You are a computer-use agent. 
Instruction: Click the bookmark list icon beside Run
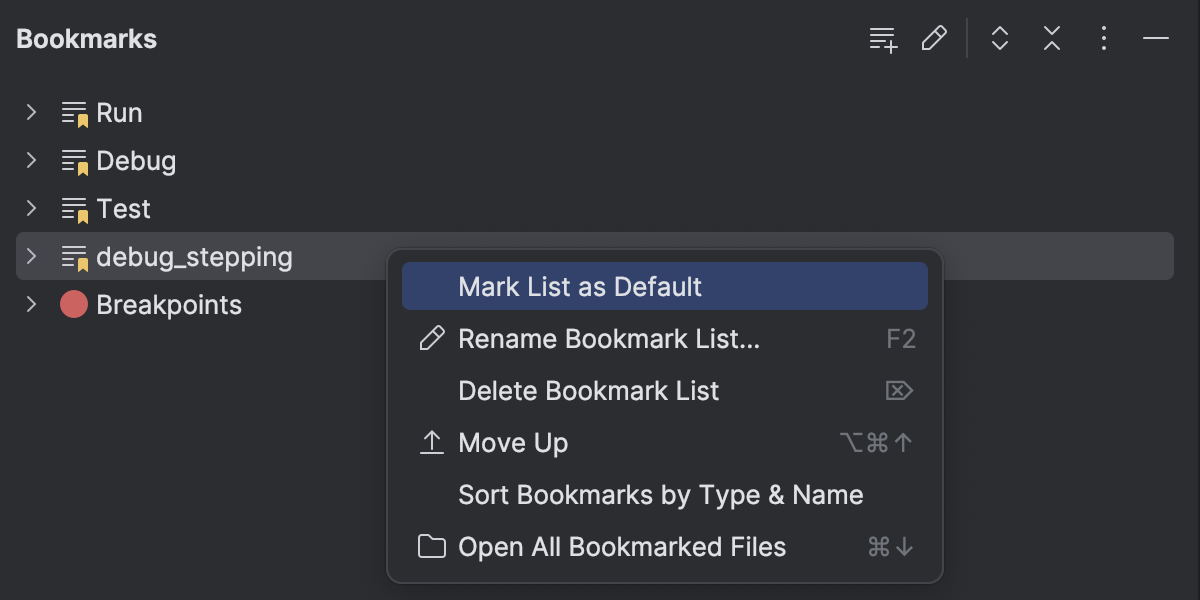tap(71, 112)
